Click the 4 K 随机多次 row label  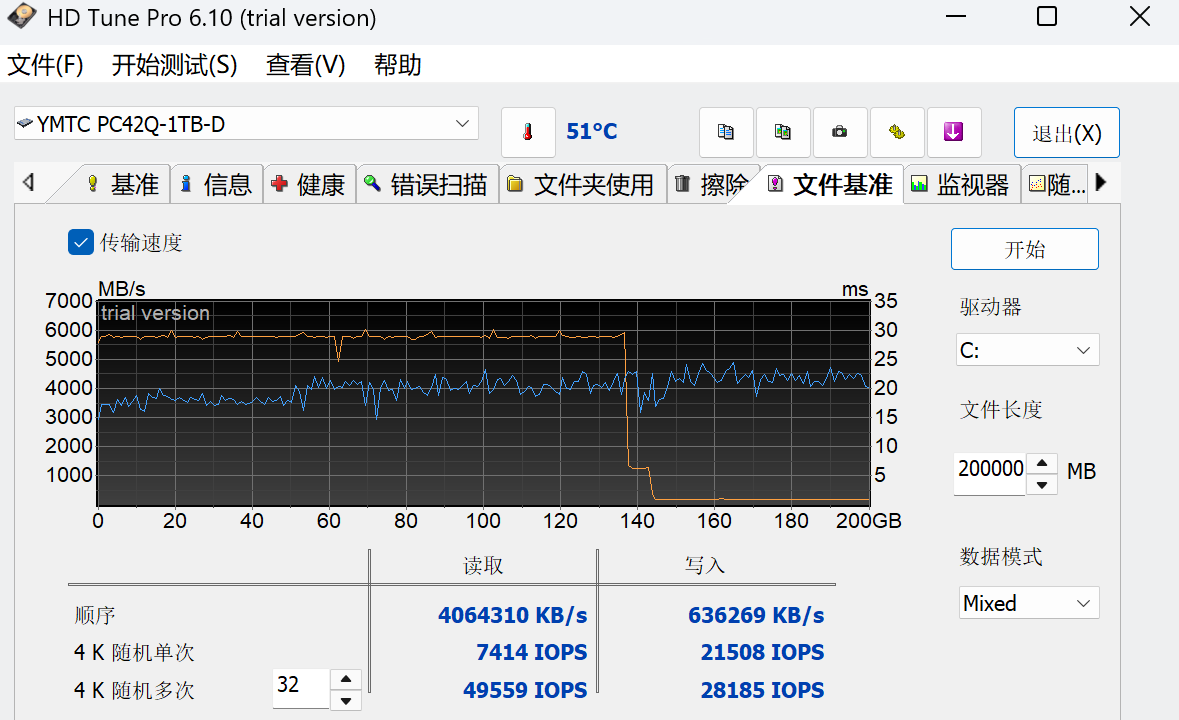[x=134, y=690]
